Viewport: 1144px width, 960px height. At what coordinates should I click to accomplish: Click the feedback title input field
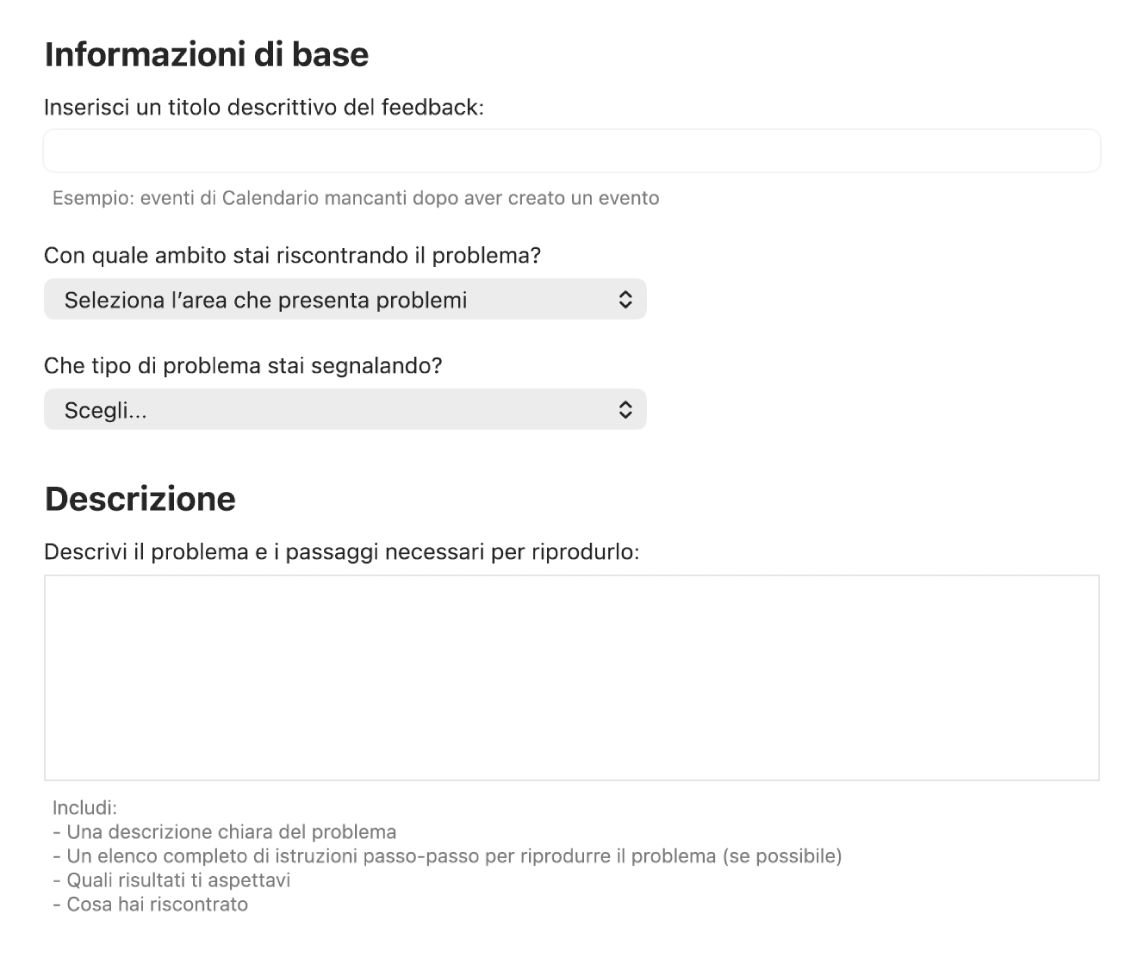click(x=571, y=151)
